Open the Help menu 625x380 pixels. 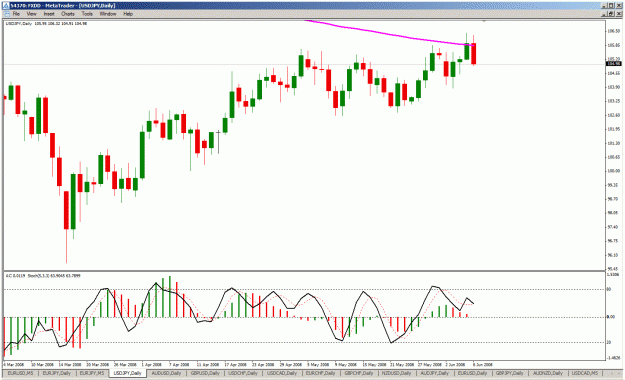coord(128,14)
